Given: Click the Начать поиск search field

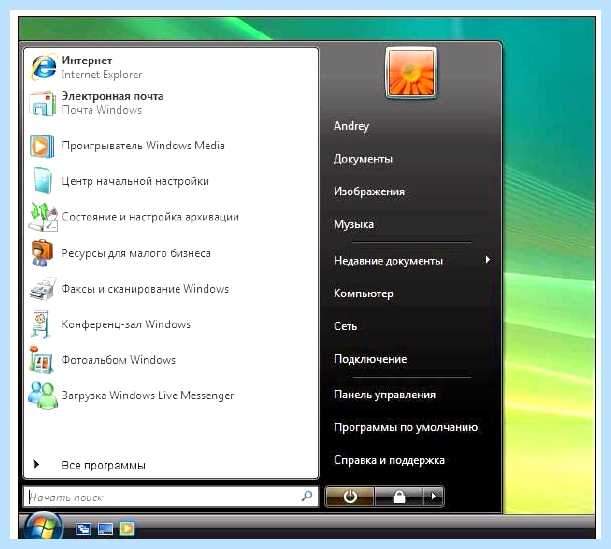Looking at the screenshot, I should click(171, 497).
